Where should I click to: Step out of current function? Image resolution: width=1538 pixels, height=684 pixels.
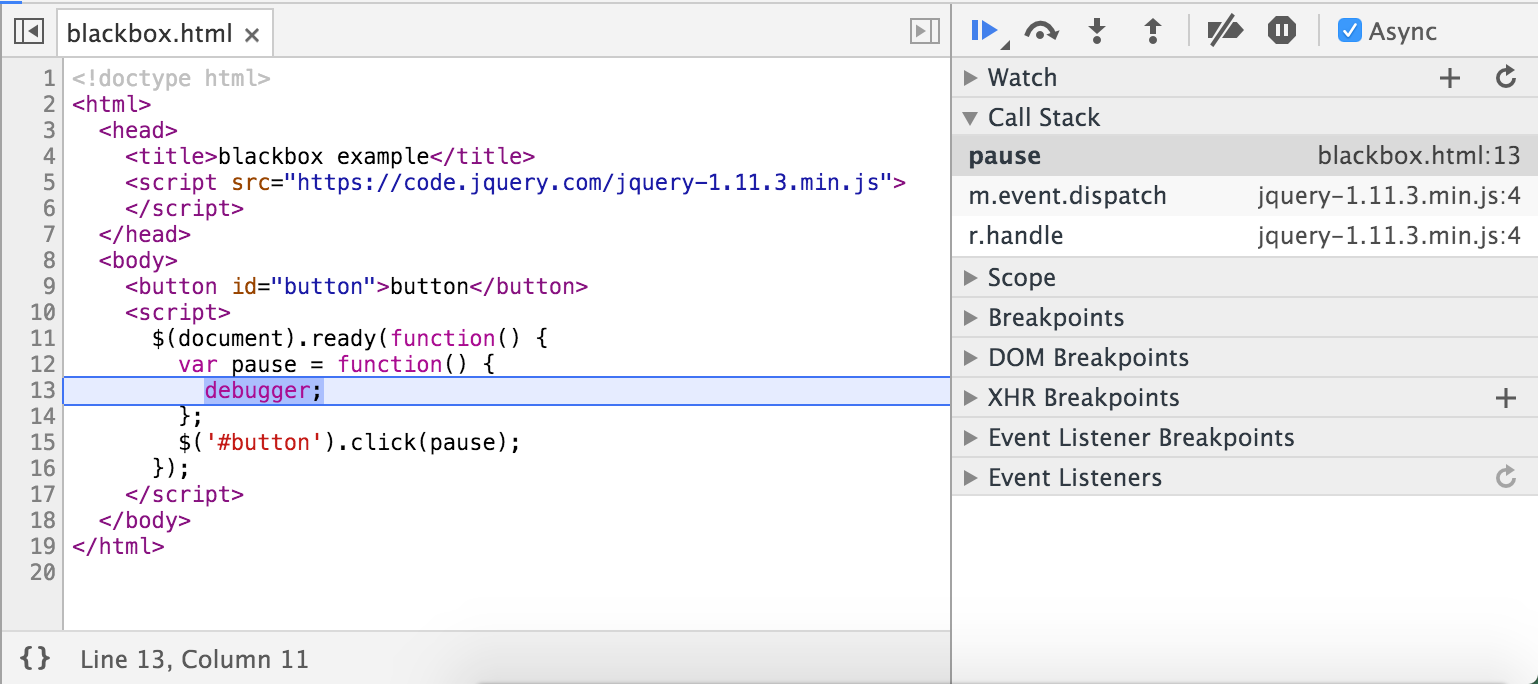click(1152, 32)
